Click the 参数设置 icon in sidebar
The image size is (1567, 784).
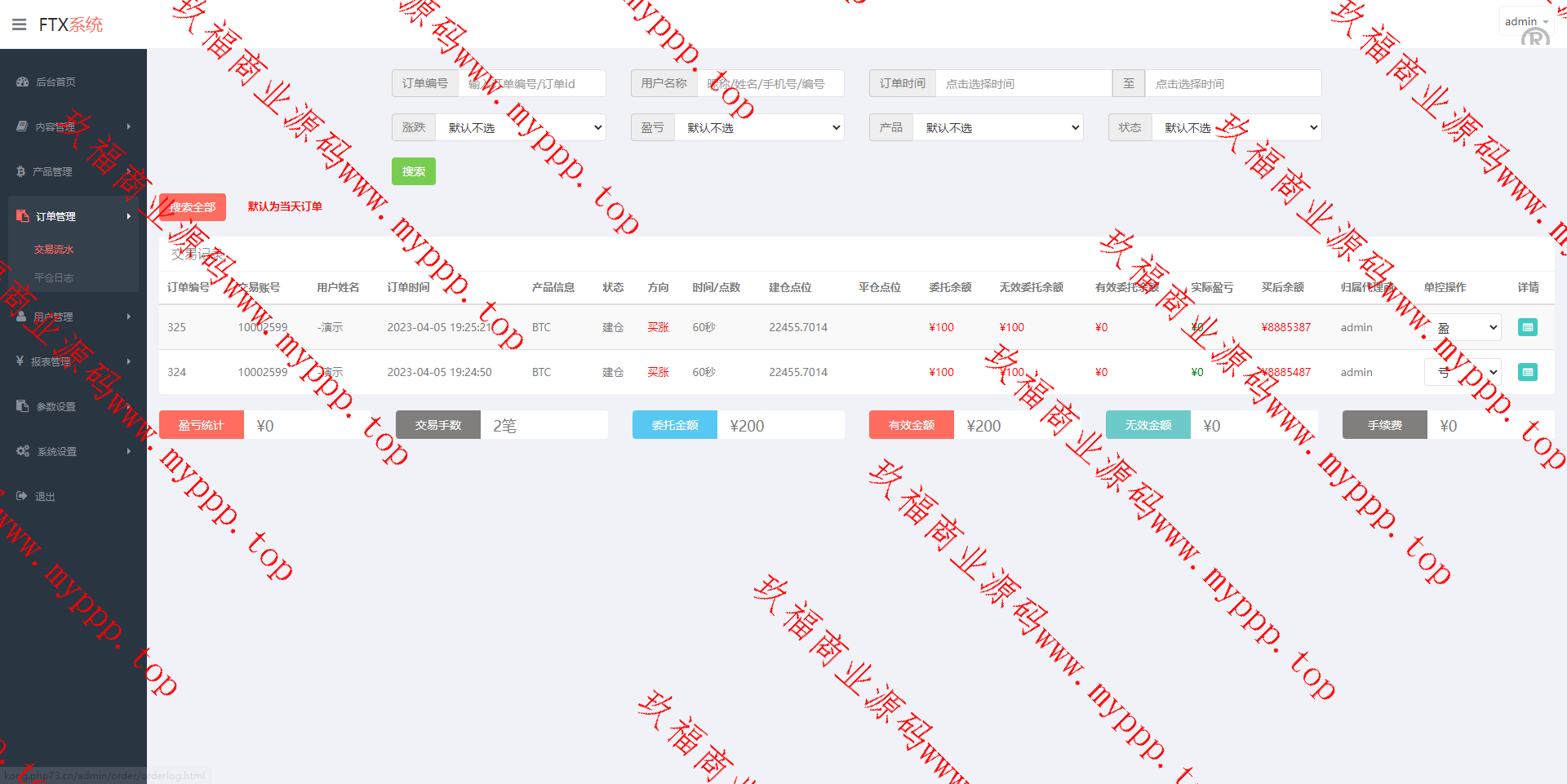point(23,406)
